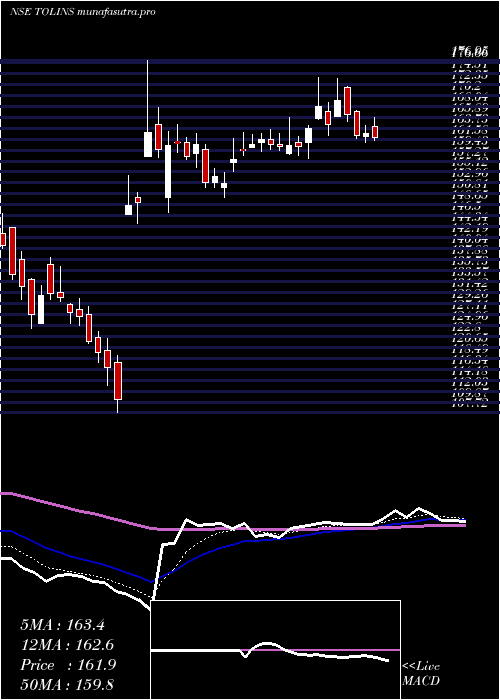This screenshot has height=700, width=500.
Task: Click the 'NSE TOLINS munafasutra.pro' chart title
Action: (x=83, y=12)
